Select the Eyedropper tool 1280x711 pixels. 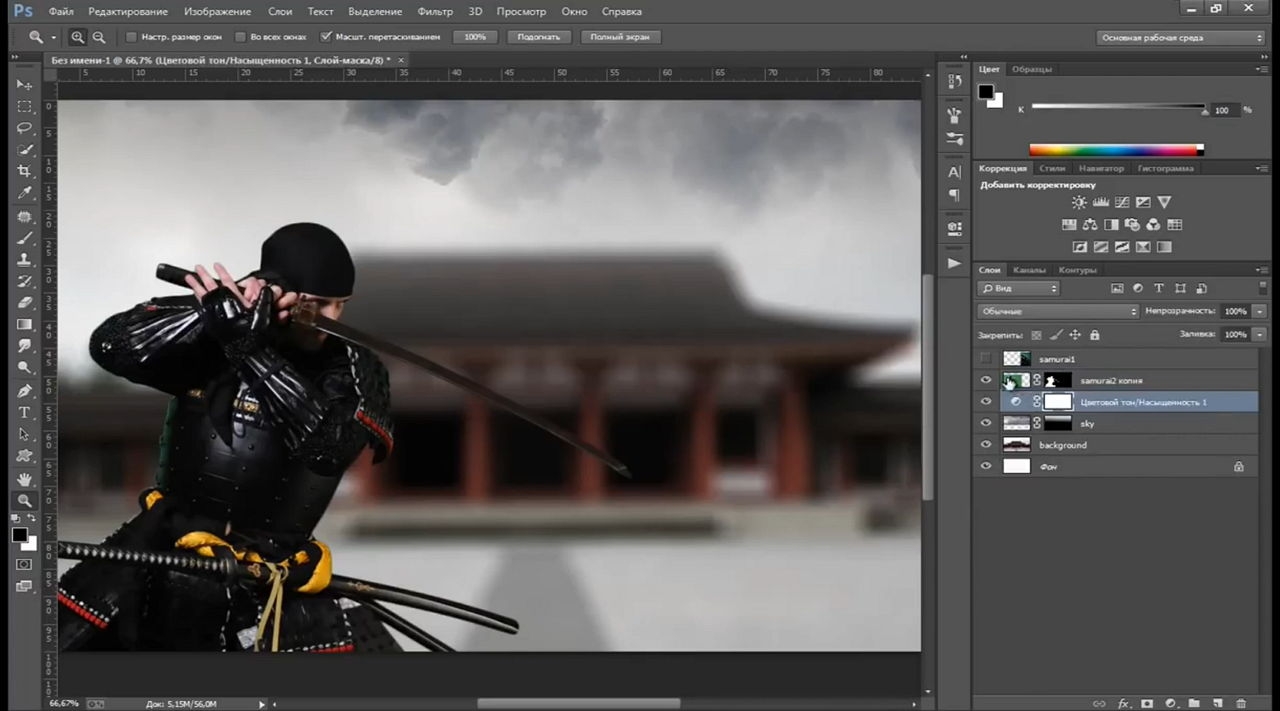(x=24, y=193)
